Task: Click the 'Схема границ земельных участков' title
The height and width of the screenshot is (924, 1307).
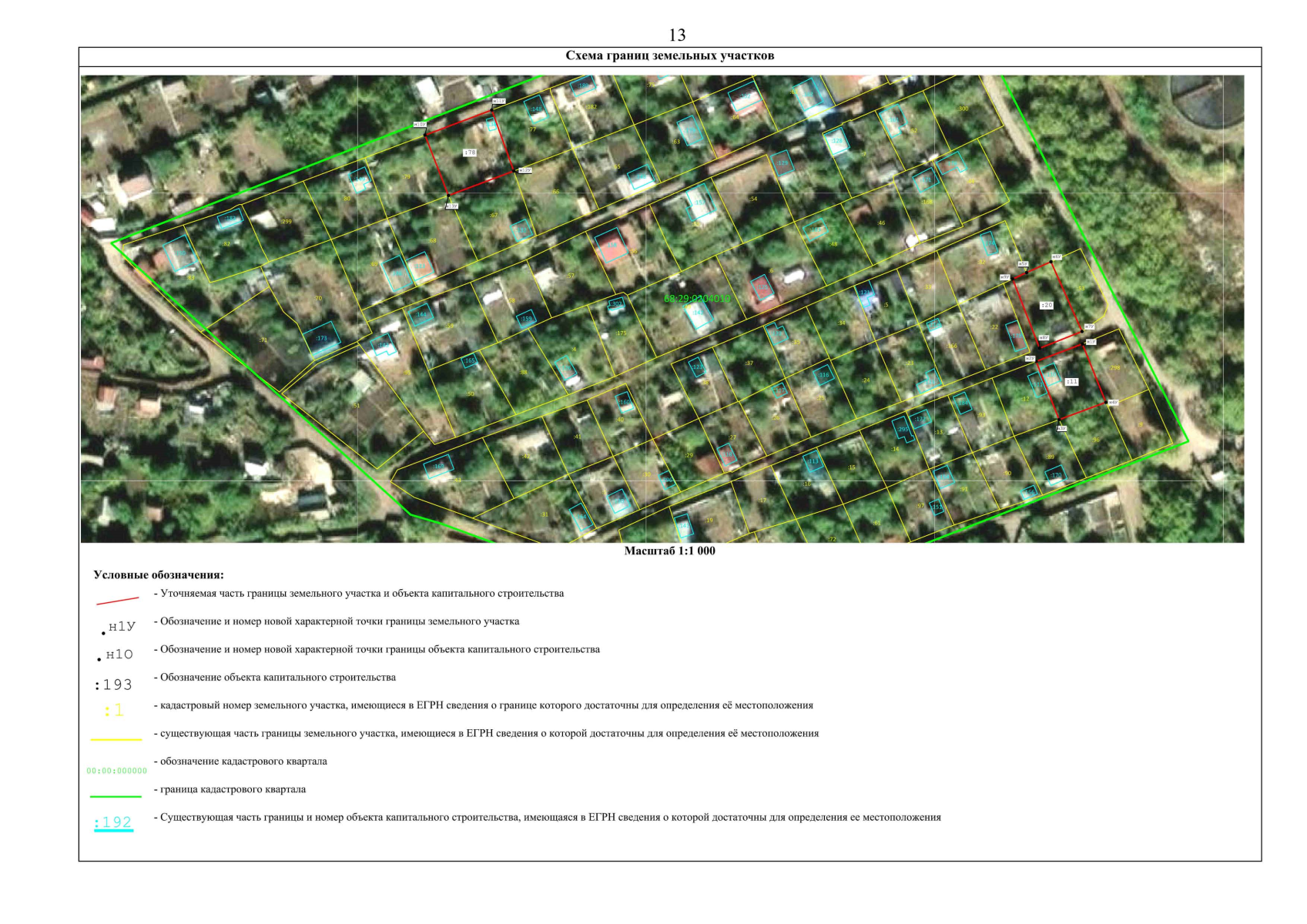Action: tap(669, 56)
